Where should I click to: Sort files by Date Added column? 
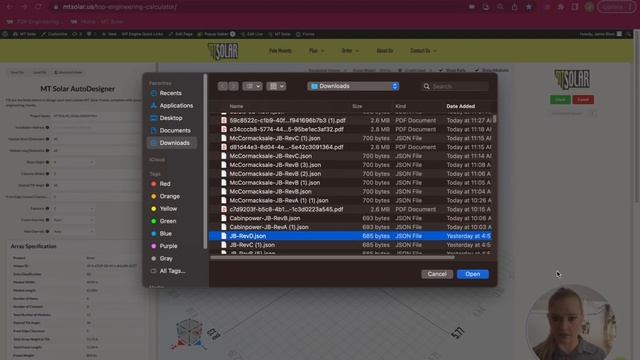click(460, 106)
